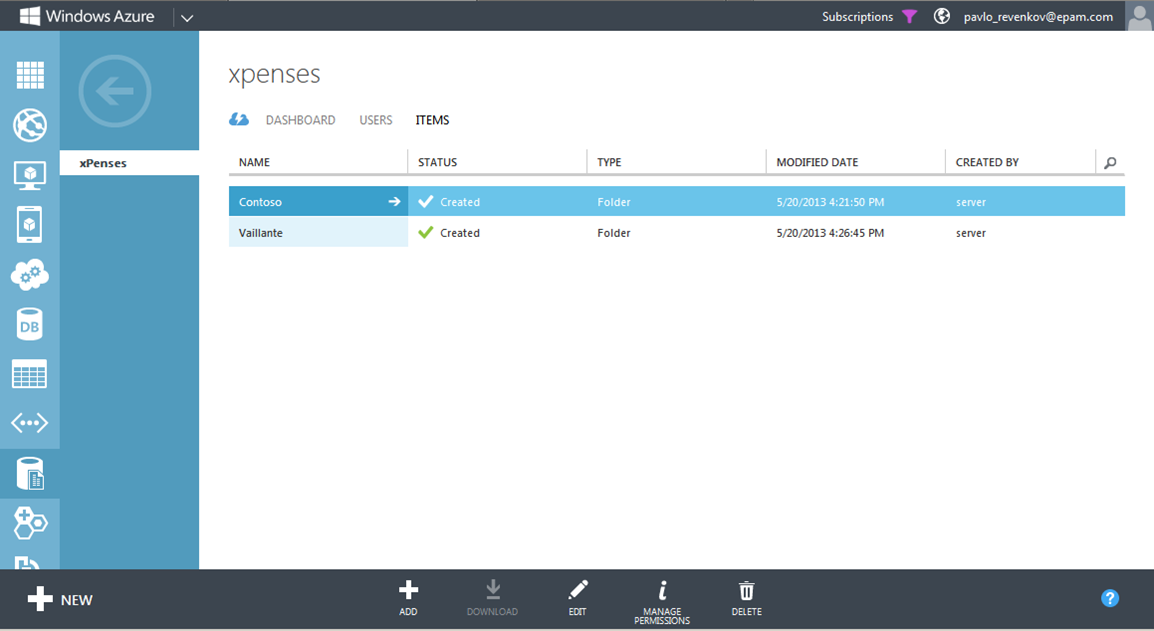Open Cloud Services gear-cloud icon in sidebar

[30, 275]
